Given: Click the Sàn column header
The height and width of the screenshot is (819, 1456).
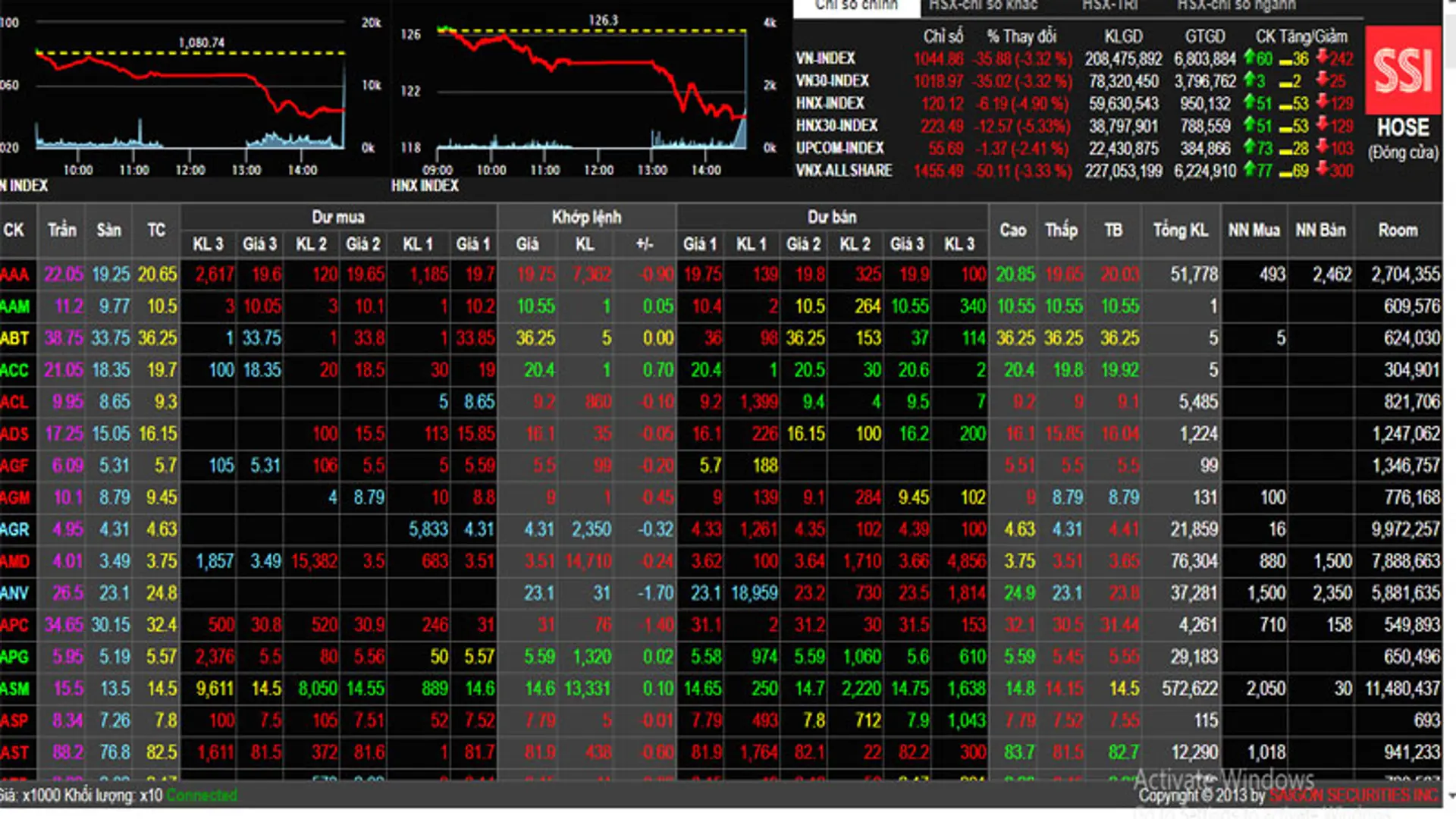Looking at the screenshot, I should click(x=109, y=231).
